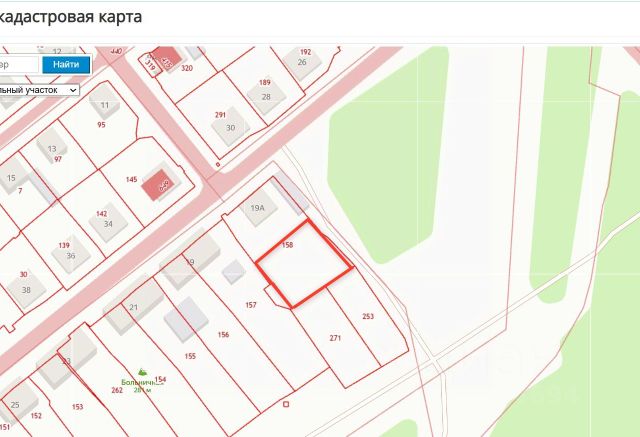The height and width of the screenshot is (437, 640).
Task: Focus the cadastral number search field
Action: coord(18,64)
